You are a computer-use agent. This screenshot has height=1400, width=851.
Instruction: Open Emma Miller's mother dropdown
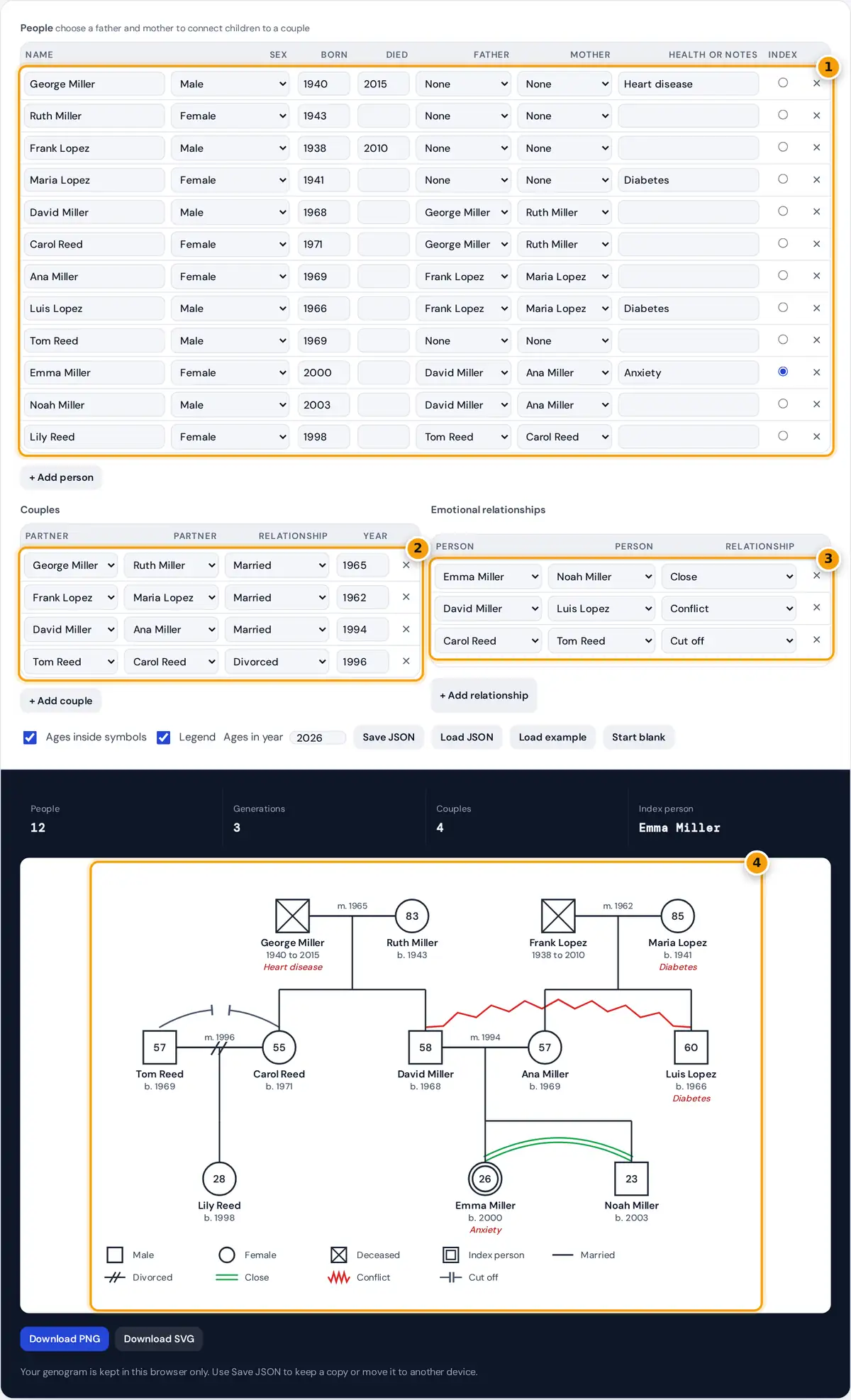coord(564,372)
